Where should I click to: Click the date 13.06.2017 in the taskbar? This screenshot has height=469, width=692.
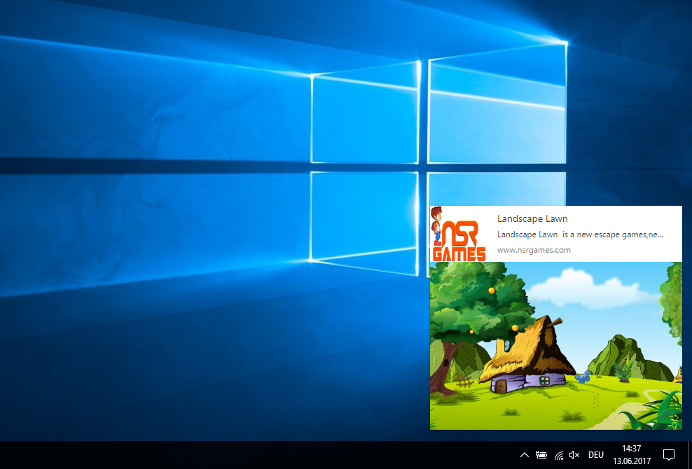631,461
